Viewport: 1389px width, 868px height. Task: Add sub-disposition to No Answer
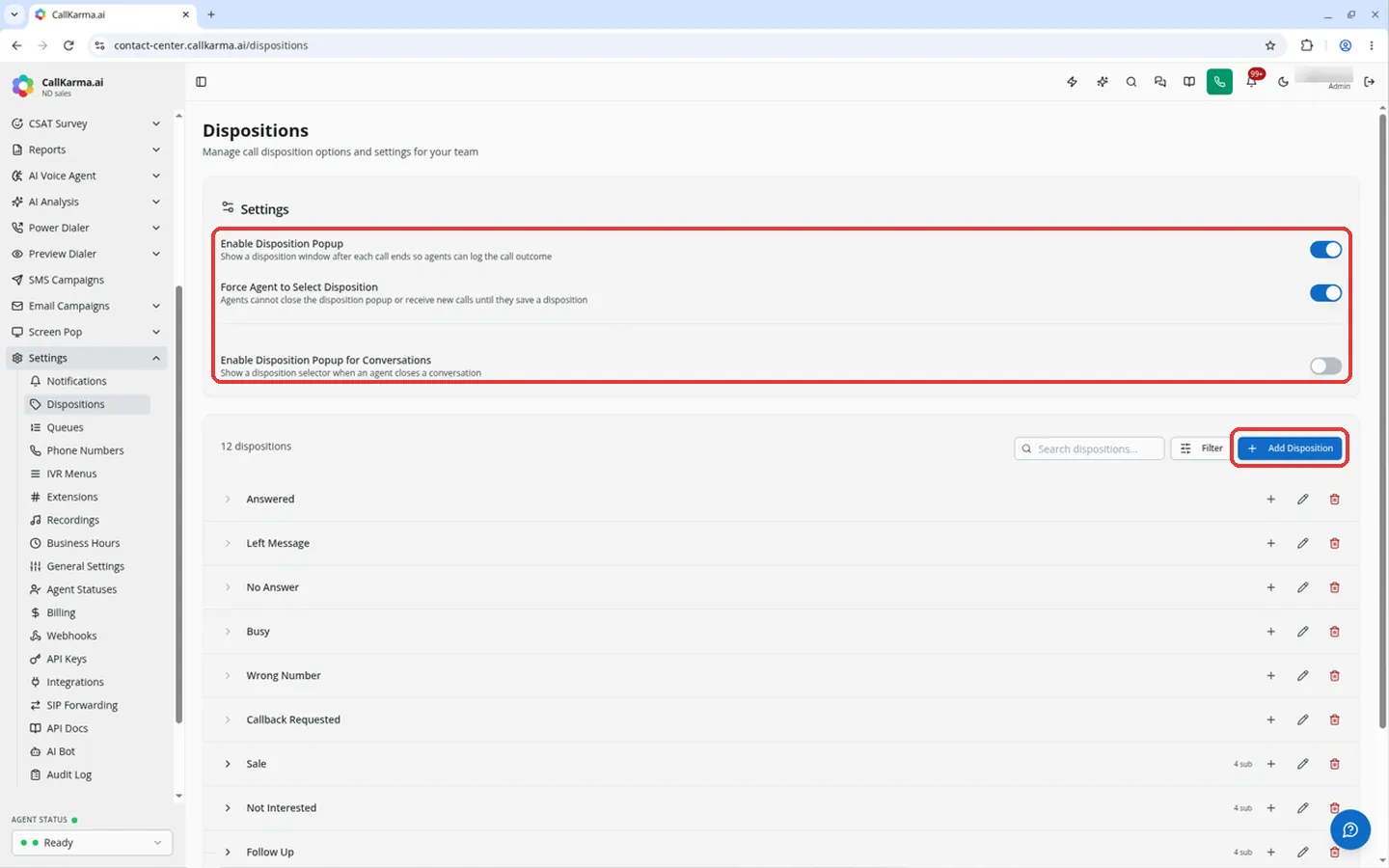tap(1271, 587)
